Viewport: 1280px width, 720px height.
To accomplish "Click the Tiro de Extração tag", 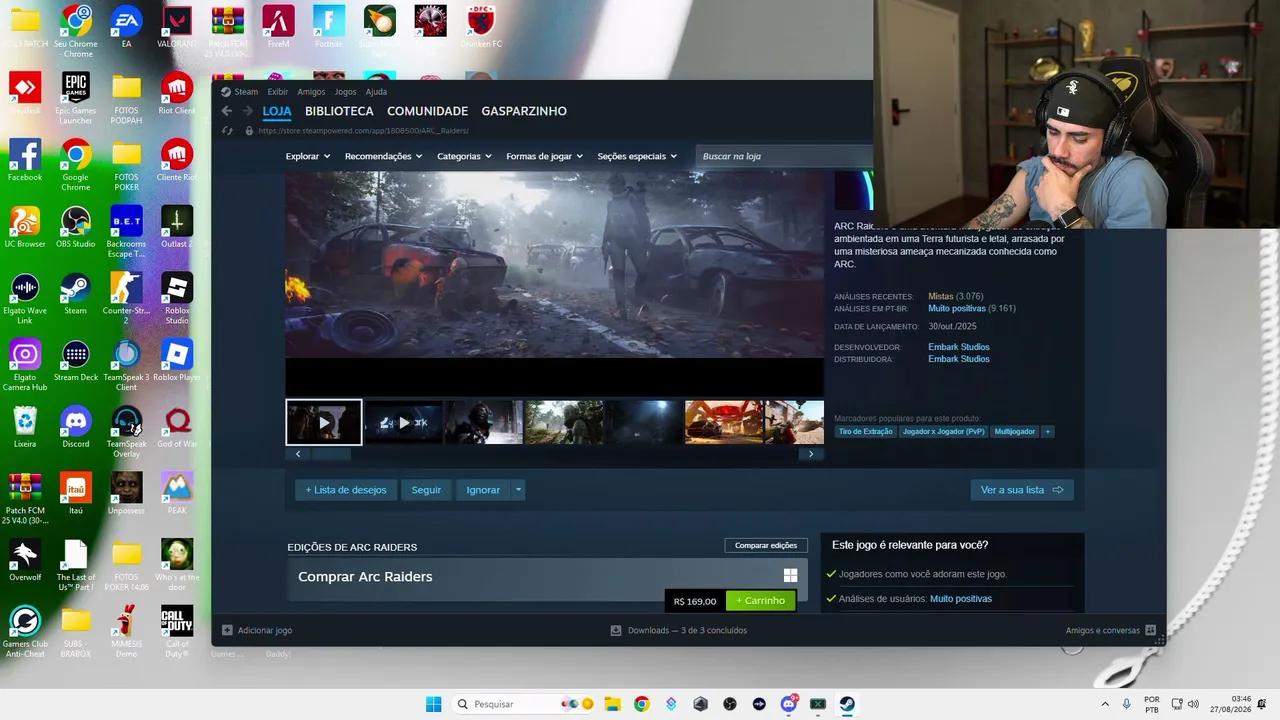I will 866,432.
